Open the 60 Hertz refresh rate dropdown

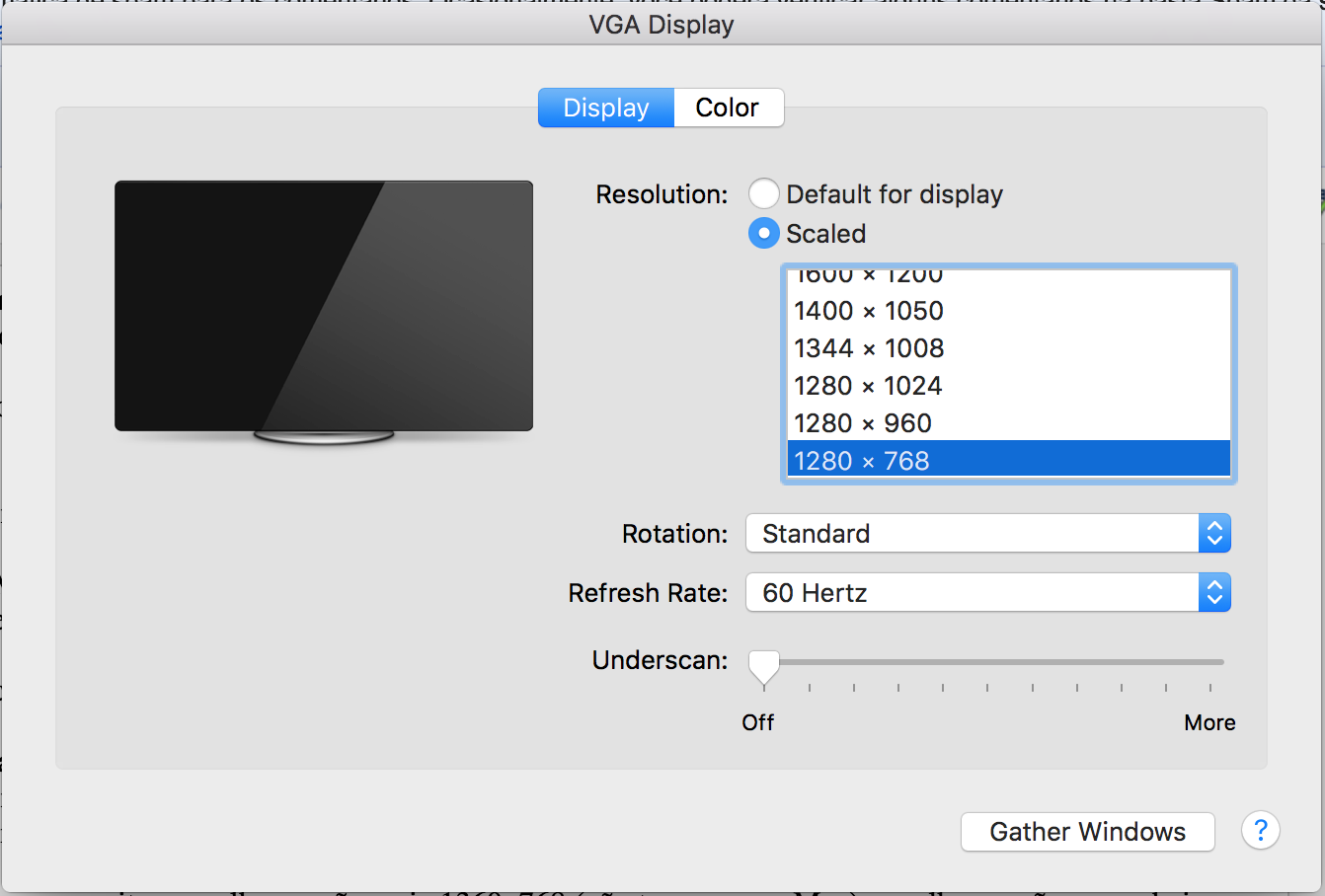coord(988,593)
